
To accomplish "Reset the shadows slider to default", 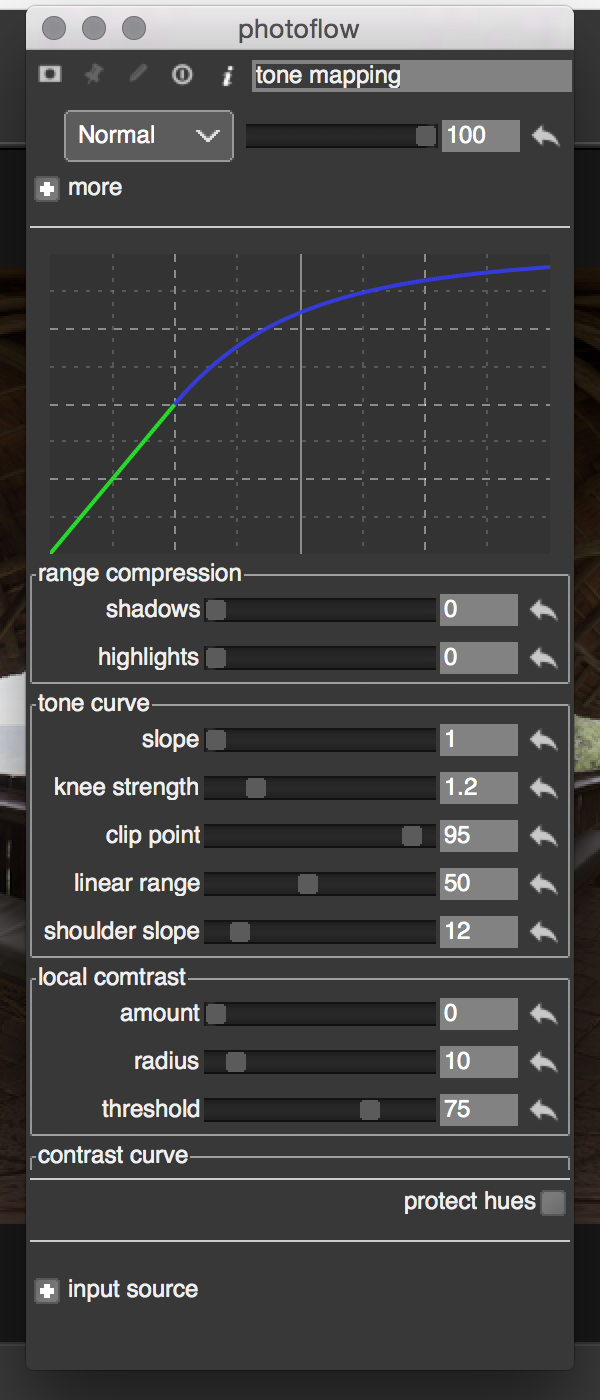I will click(x=544, y=610).
